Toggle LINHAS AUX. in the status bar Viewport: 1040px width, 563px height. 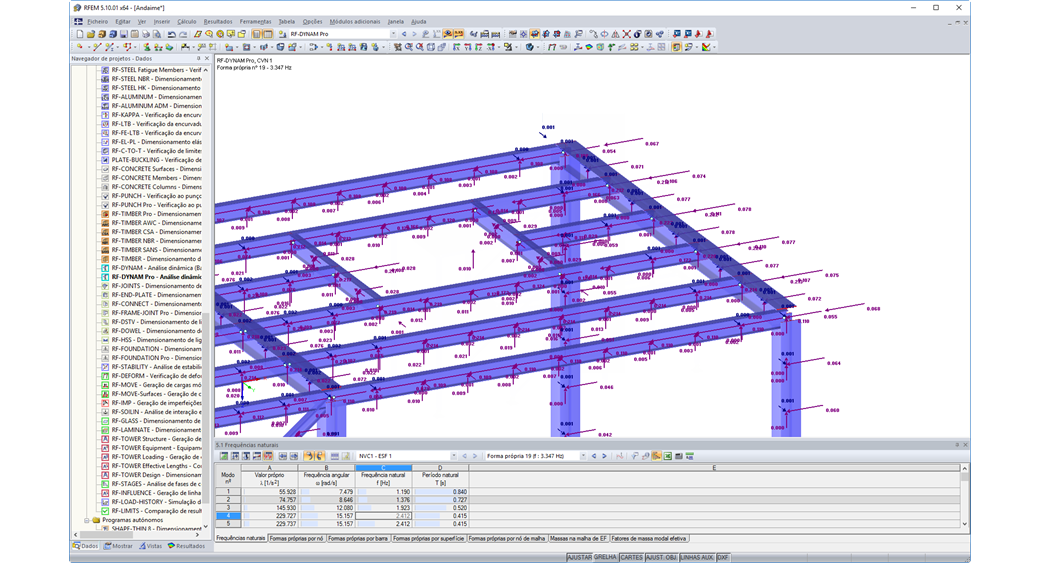click(697, 558)
